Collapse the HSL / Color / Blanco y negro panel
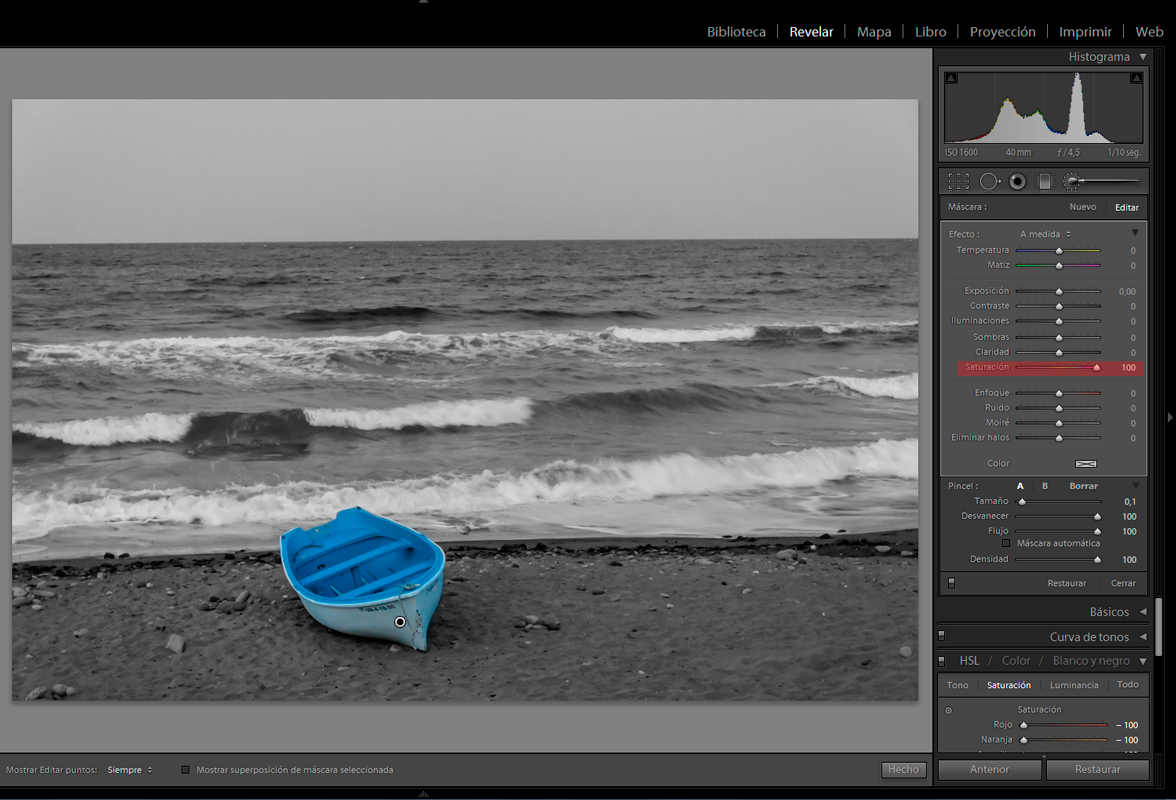The image size is (1176, 800). pyautogui.click(x=1143, y=661)
